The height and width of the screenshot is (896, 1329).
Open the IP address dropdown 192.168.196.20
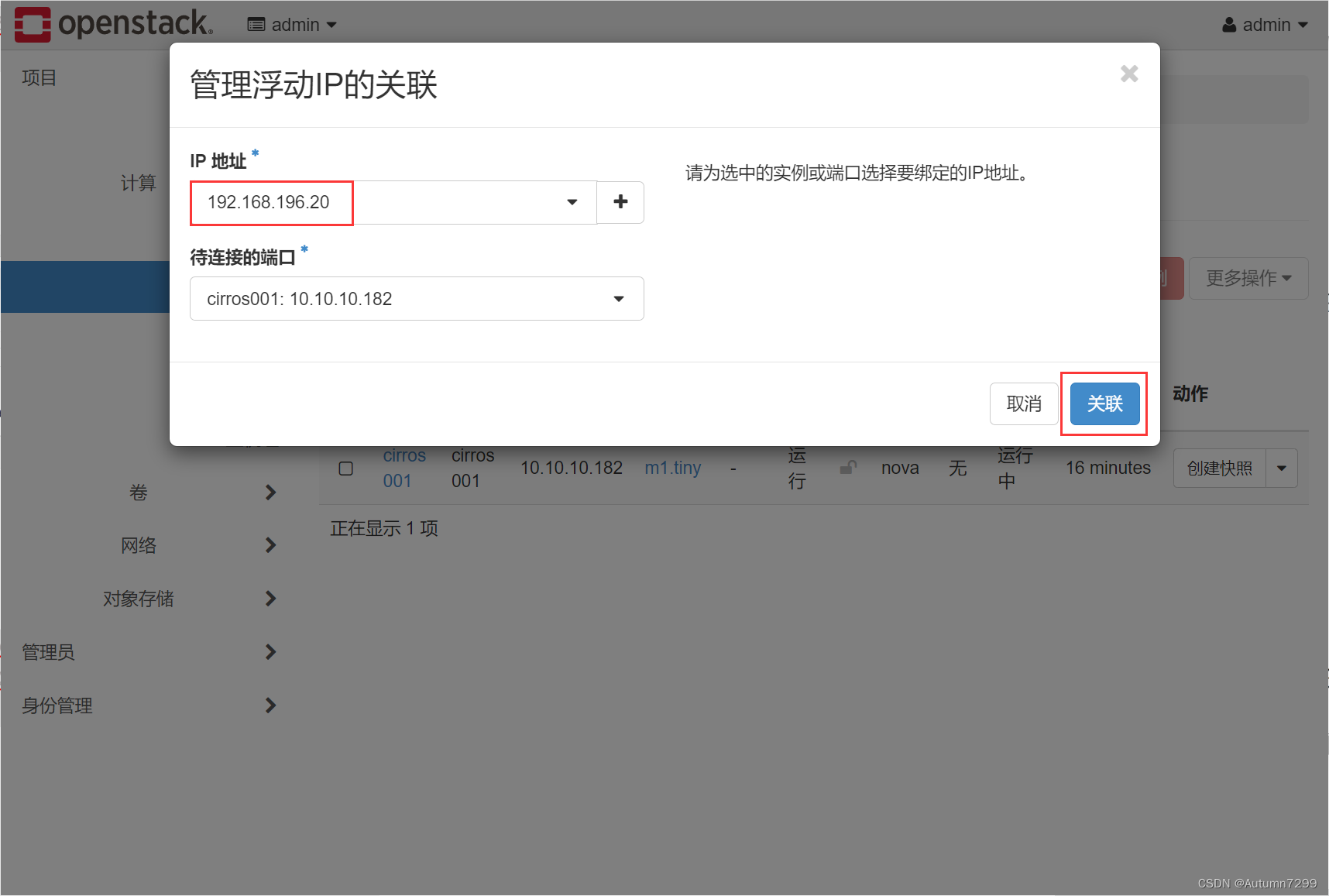[393, 202]
